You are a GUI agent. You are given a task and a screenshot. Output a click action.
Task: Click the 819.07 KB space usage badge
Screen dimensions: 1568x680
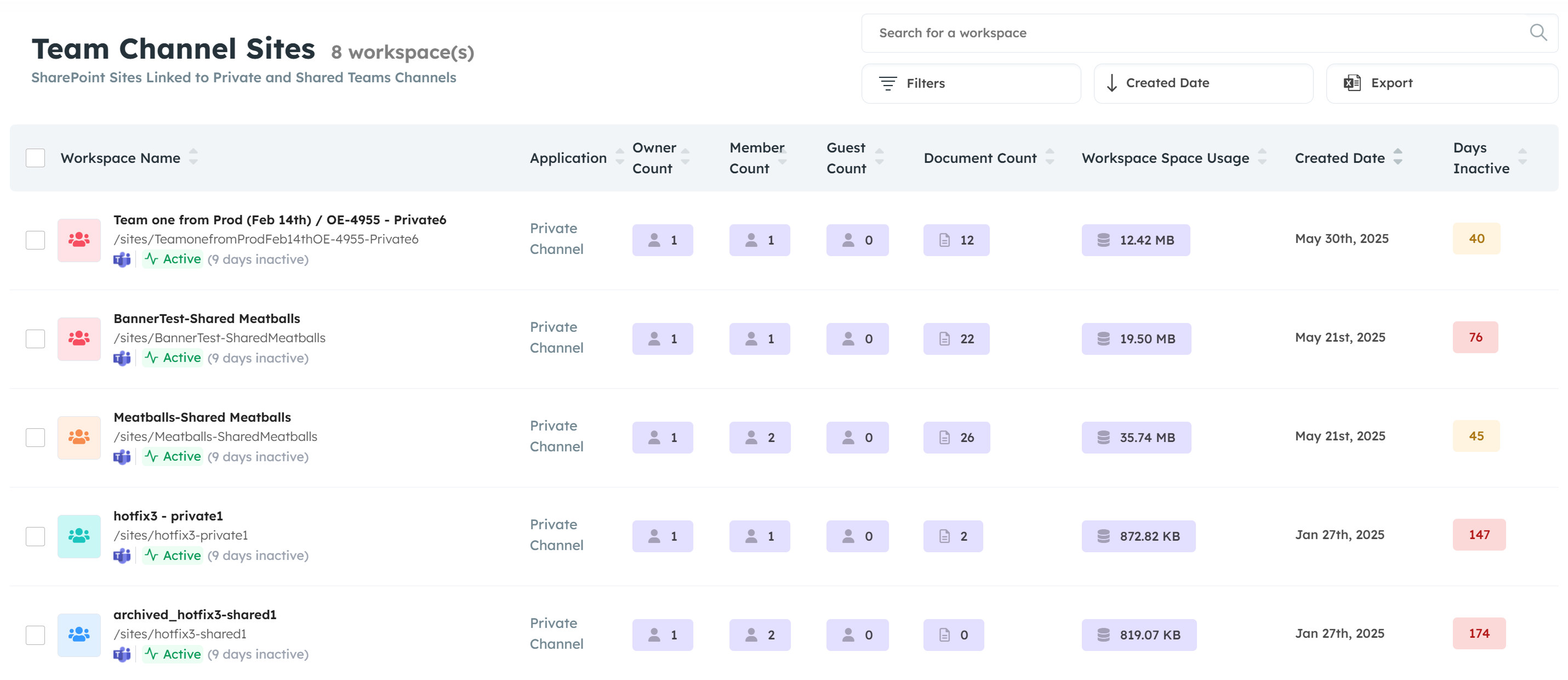pyautogui.click(x=1139, y=635)
